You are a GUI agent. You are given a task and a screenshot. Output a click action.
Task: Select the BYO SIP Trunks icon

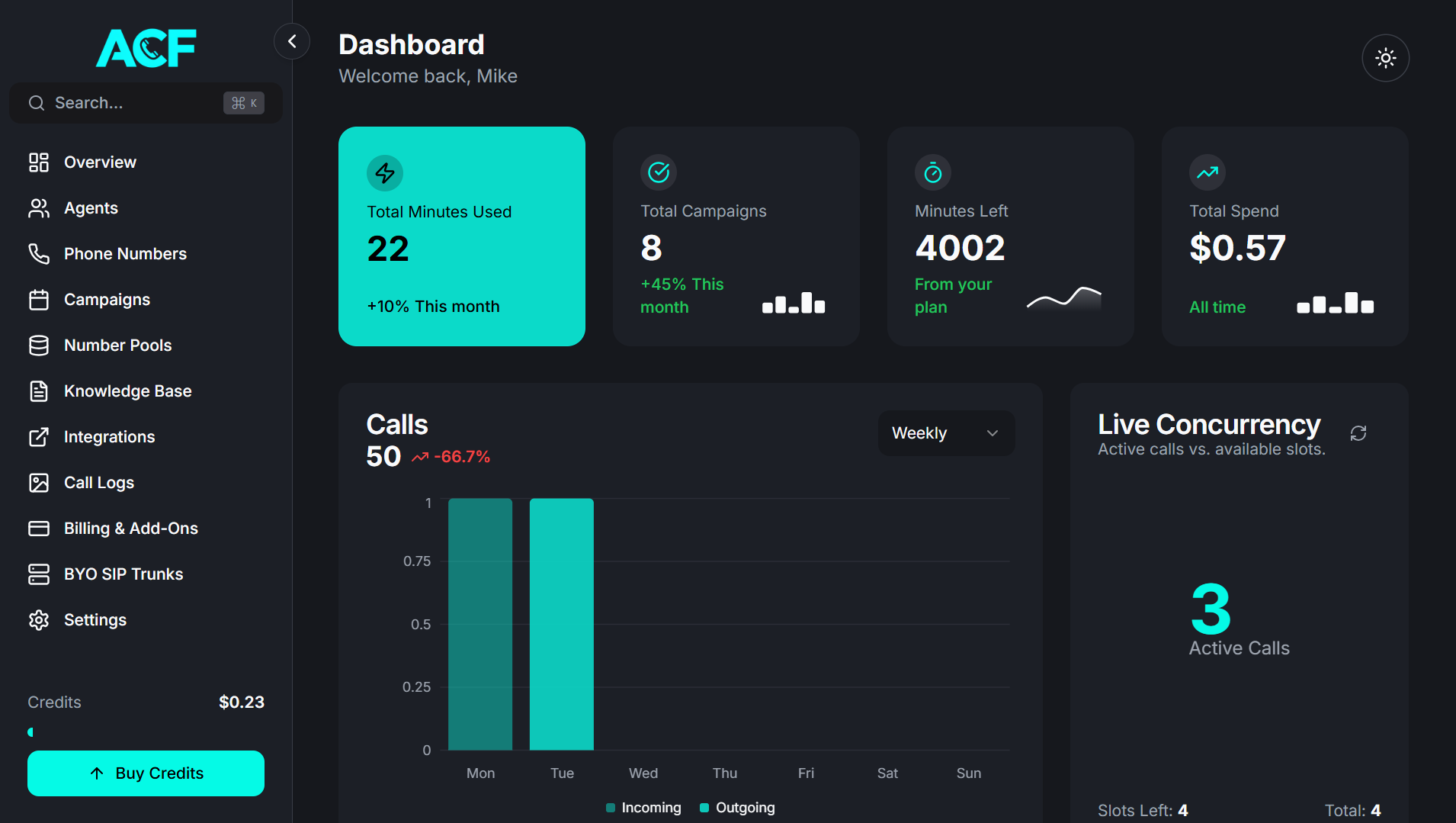tap(39, 574)
